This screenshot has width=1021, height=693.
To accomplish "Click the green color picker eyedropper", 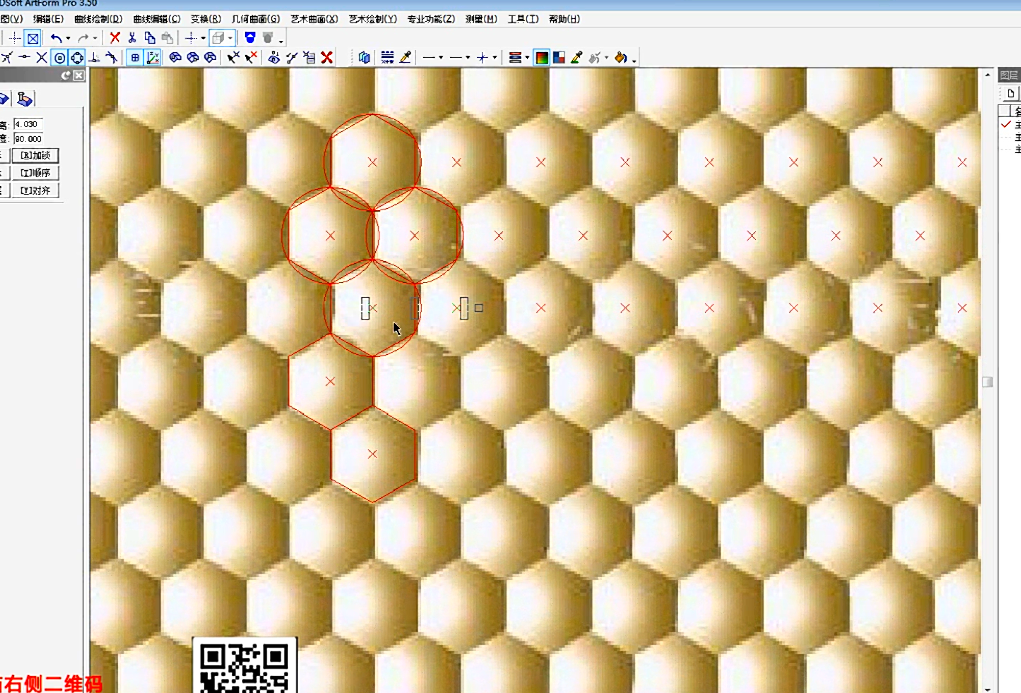I will point(576,58).
